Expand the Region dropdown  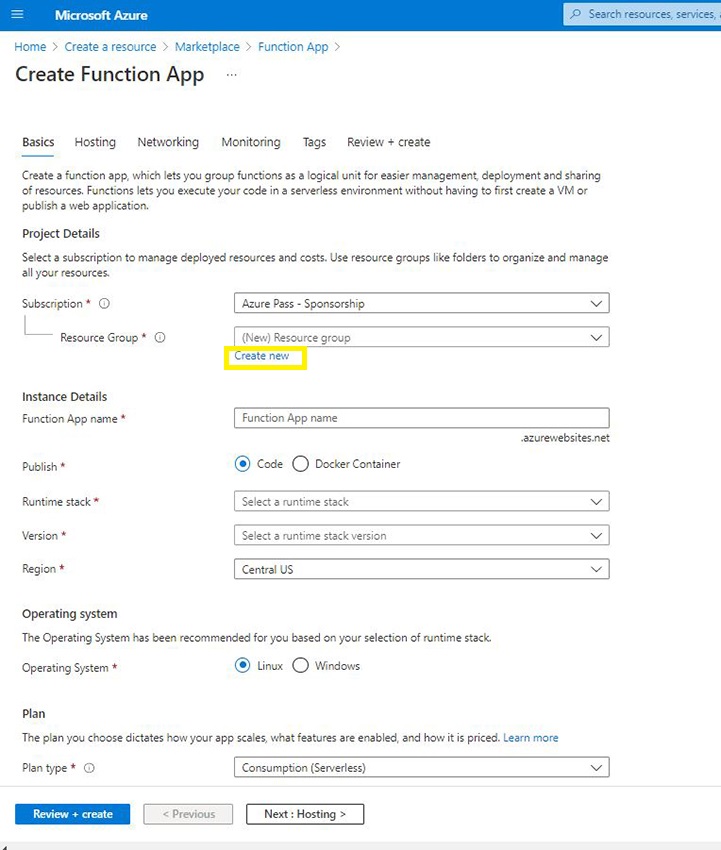coord(421,570)
